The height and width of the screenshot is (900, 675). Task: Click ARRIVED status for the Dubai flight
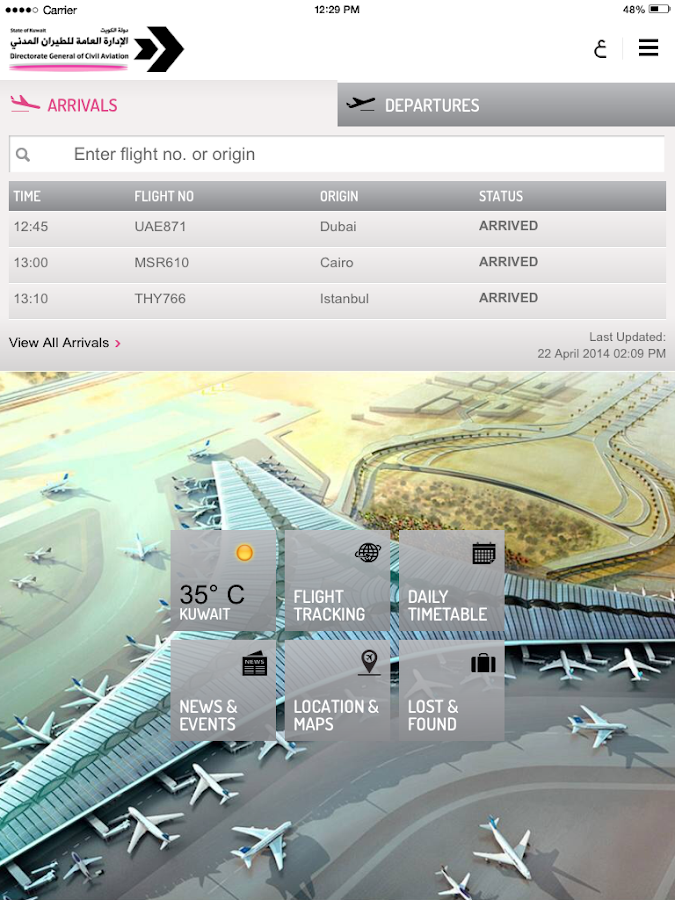[x=509, y=226]
